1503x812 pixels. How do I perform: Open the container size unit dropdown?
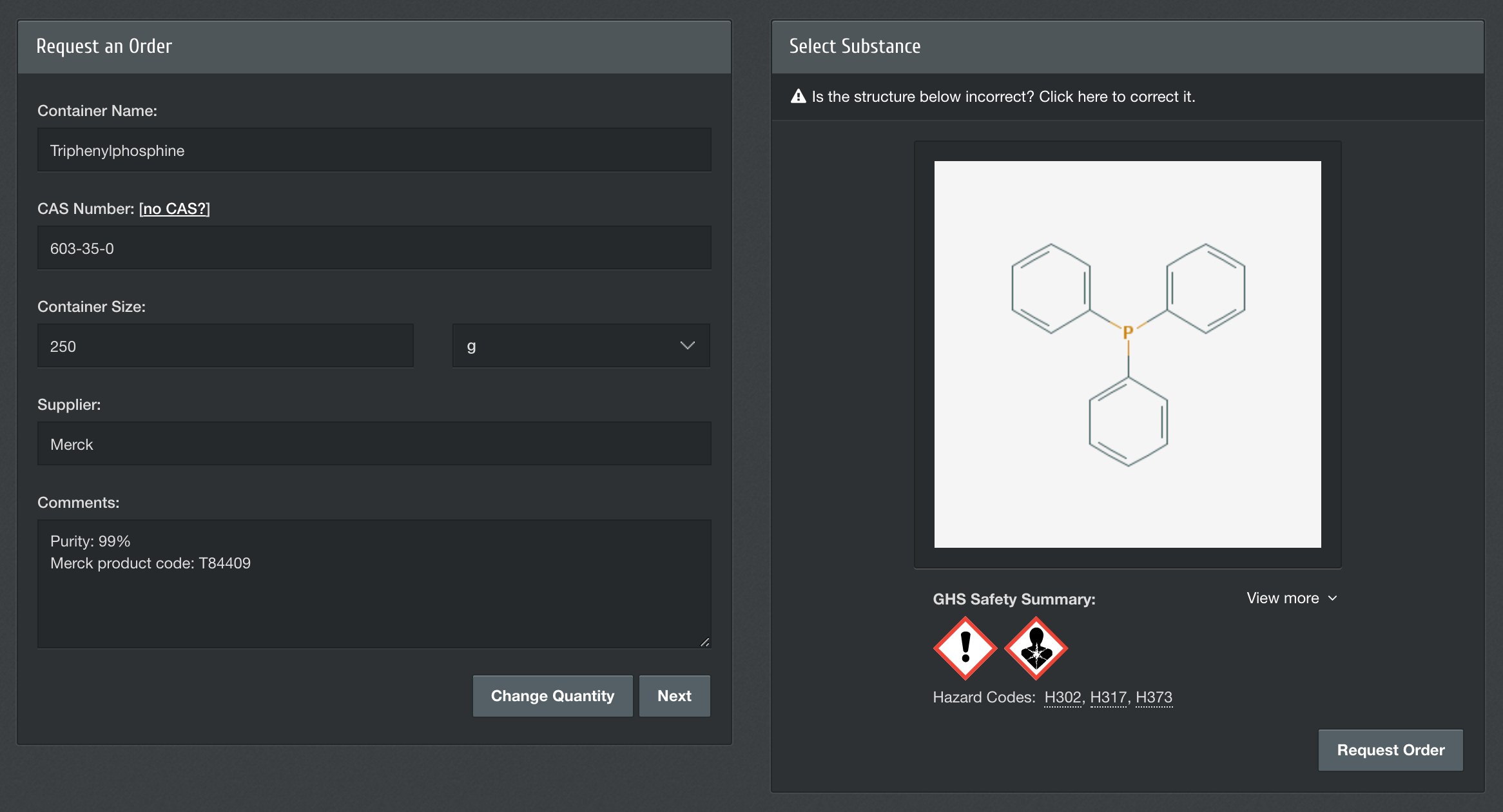click(x=581, y=346)
